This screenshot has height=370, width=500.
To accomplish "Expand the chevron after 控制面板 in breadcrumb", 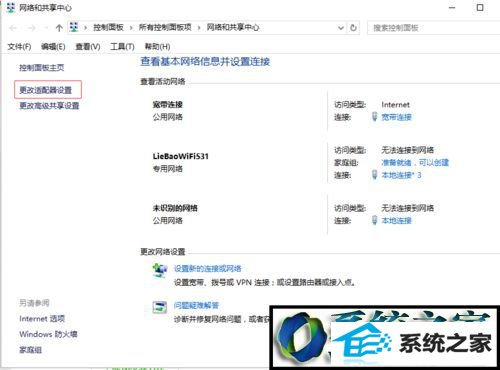I will pos(131,28).
